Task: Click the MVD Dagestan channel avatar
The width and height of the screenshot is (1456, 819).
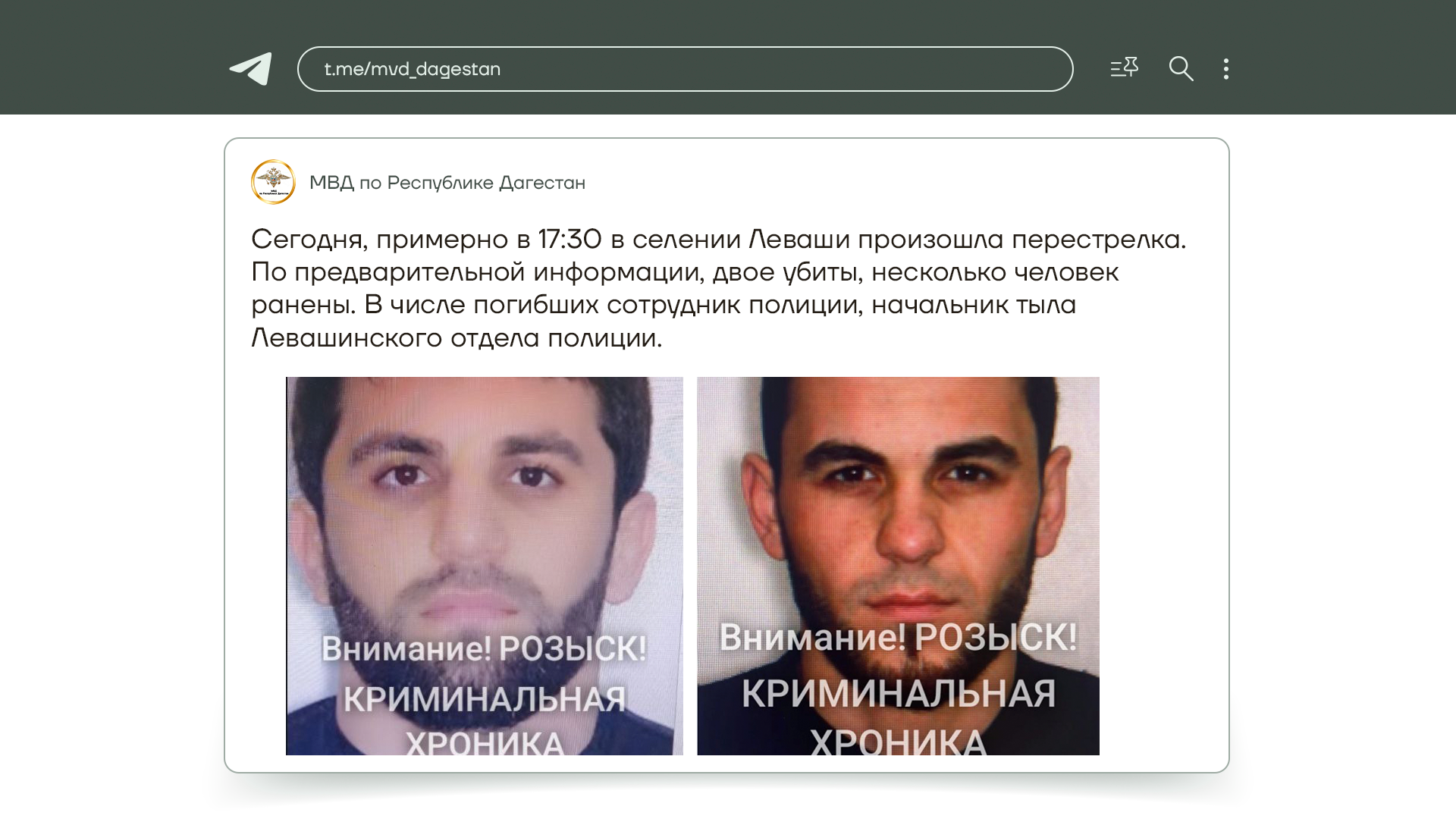Action: [273, 182]
